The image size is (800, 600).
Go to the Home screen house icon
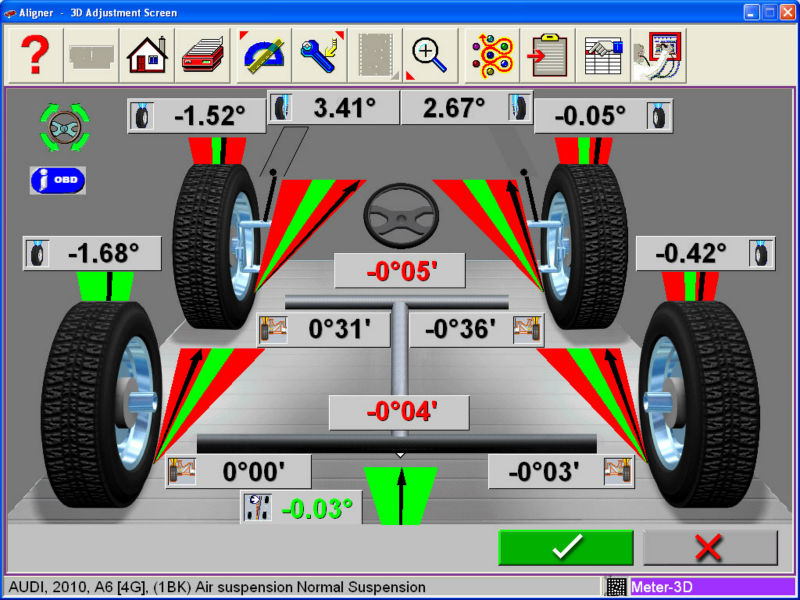147,56
